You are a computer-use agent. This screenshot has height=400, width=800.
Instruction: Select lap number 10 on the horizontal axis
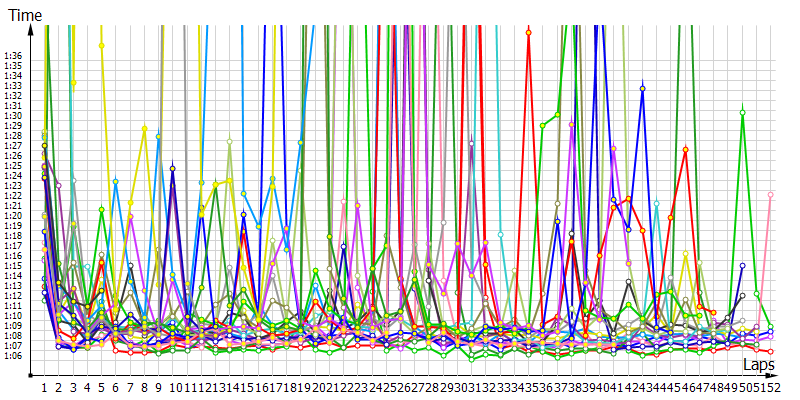[175, 386]
